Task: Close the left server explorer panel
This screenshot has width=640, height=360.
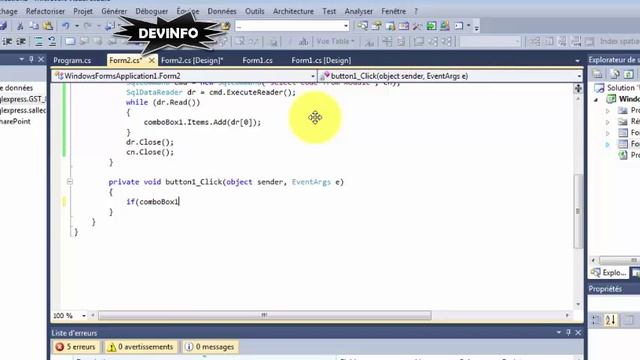Action: click(x=41, y=60)
